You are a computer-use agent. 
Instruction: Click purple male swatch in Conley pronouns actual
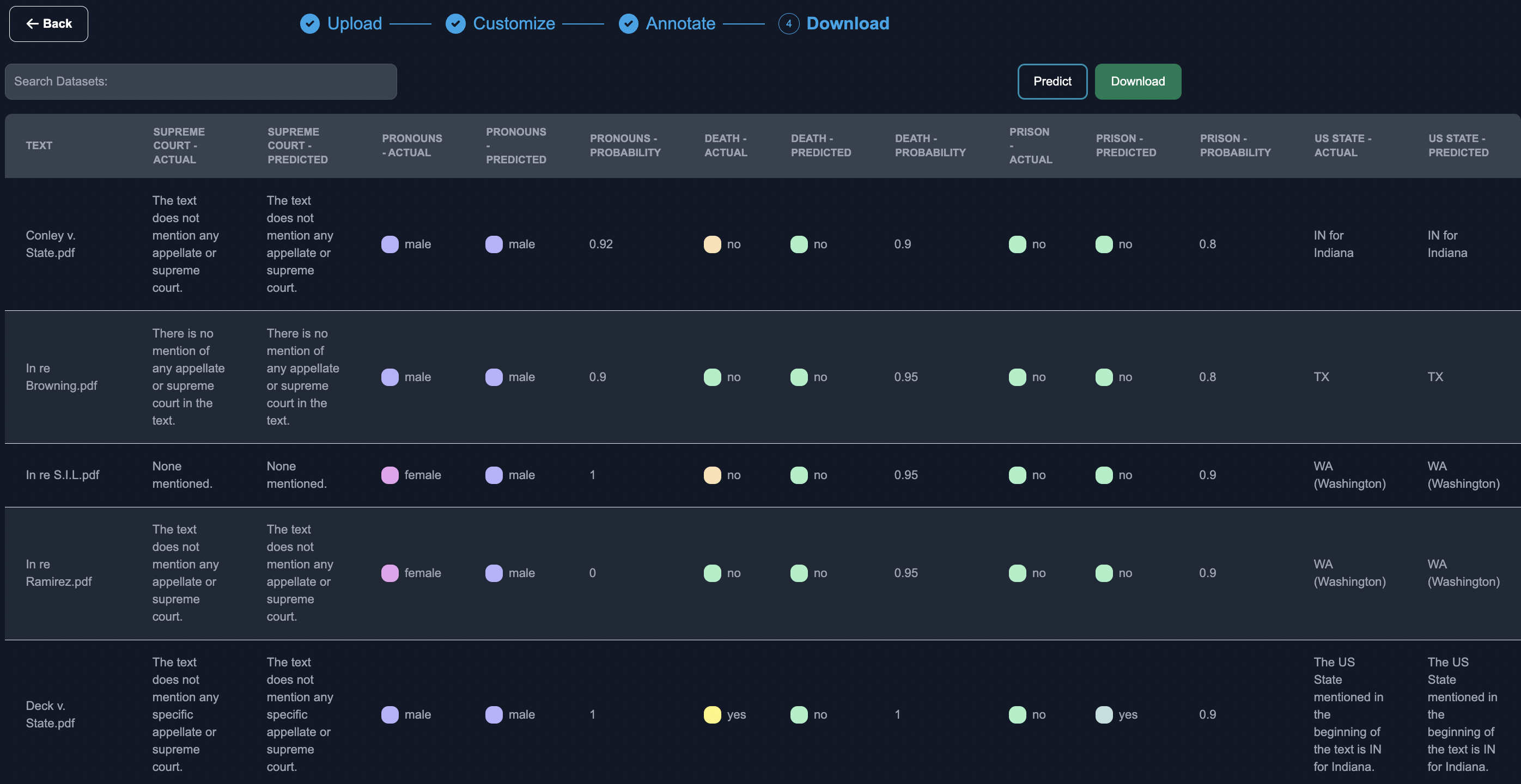tap(390, 244)
